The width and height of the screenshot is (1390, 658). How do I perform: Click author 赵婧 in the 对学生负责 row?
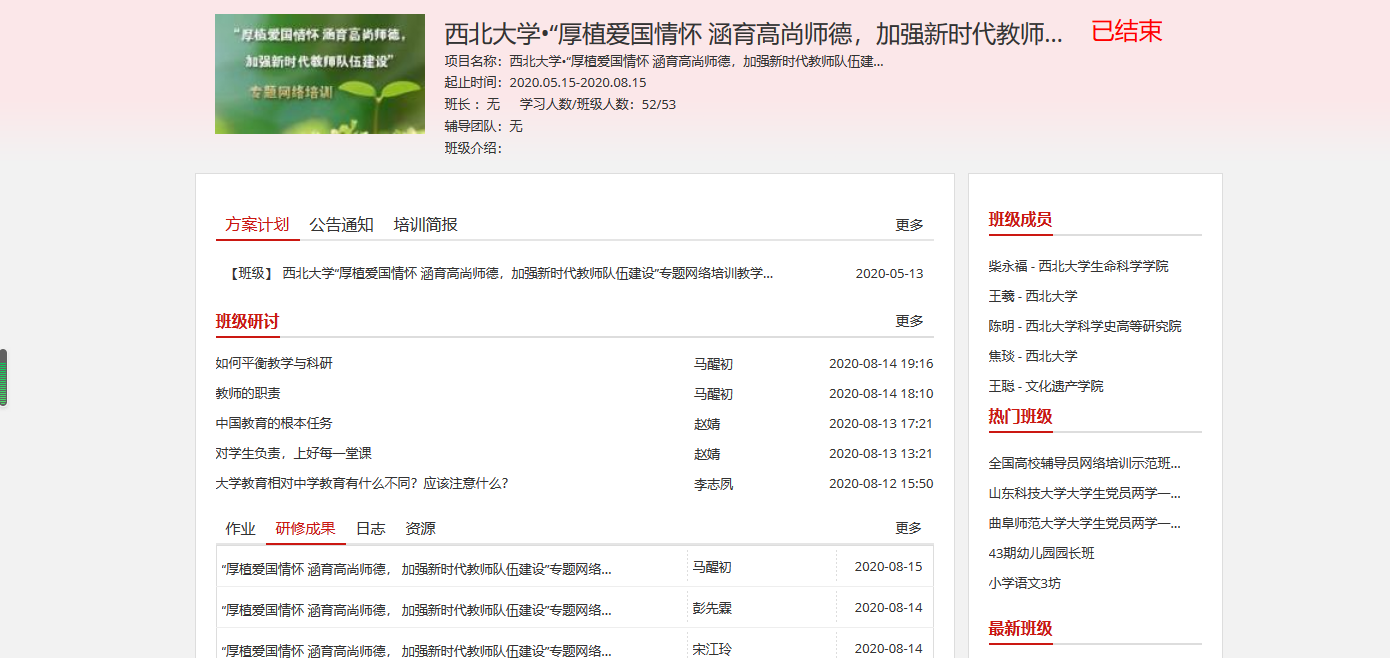pos(707,454)
